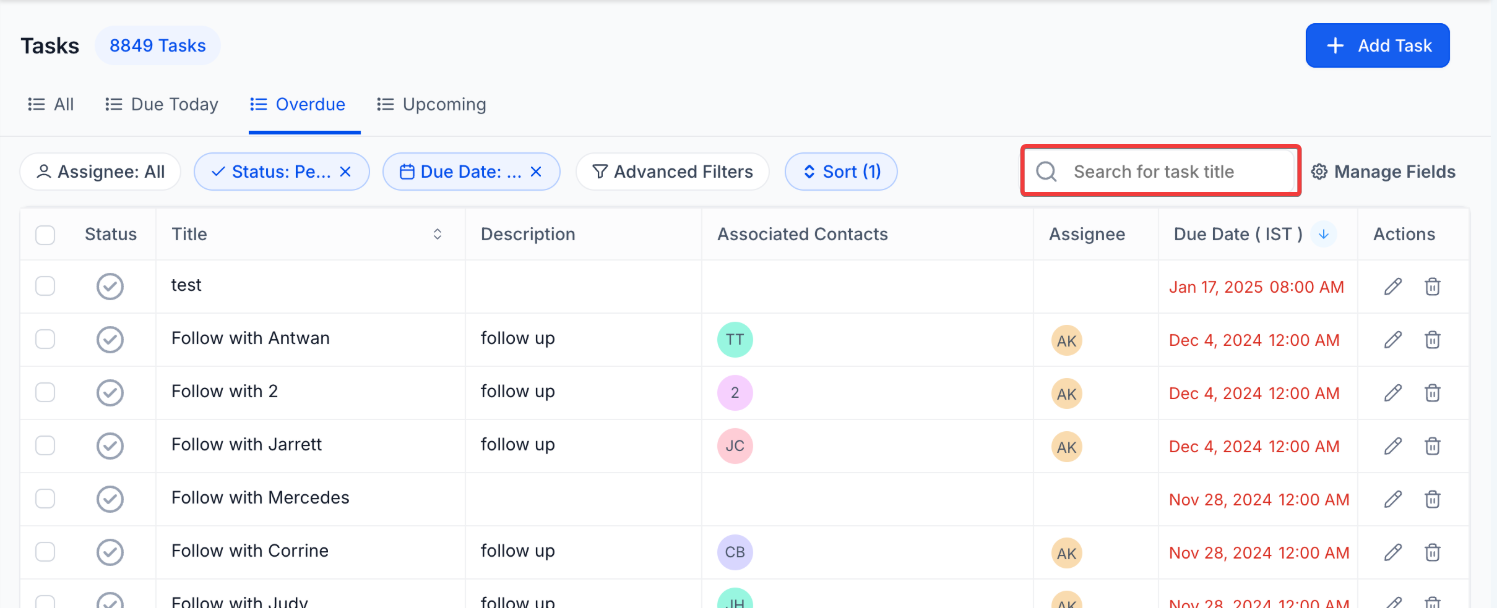Check the box for the 'test' task

click(x=45, y=286)
